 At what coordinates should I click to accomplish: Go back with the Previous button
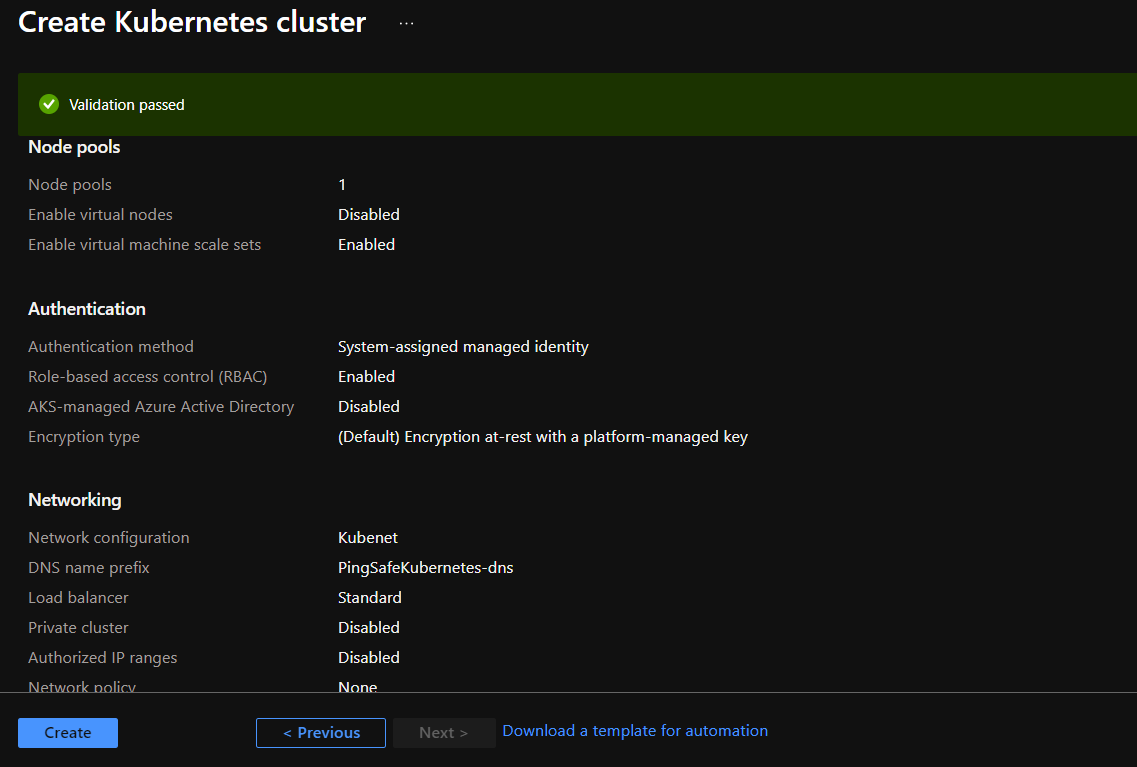coord(321,733)
